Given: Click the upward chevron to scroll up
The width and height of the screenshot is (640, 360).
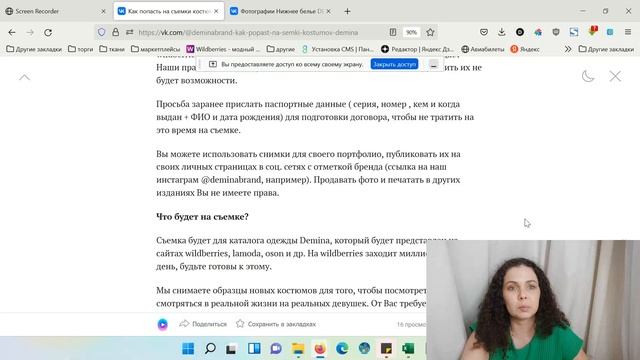Looking at the screenshot, I should pyautogui.click(x=24, y=77).
